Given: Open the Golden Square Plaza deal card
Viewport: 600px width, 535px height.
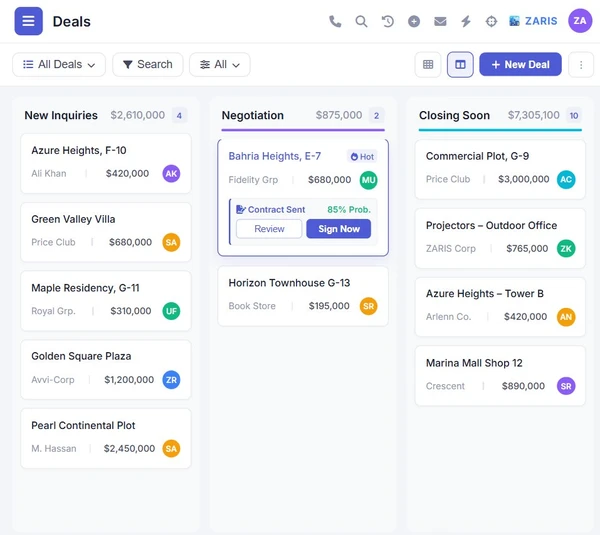Looking at the screenshot, I should (106, 370).
